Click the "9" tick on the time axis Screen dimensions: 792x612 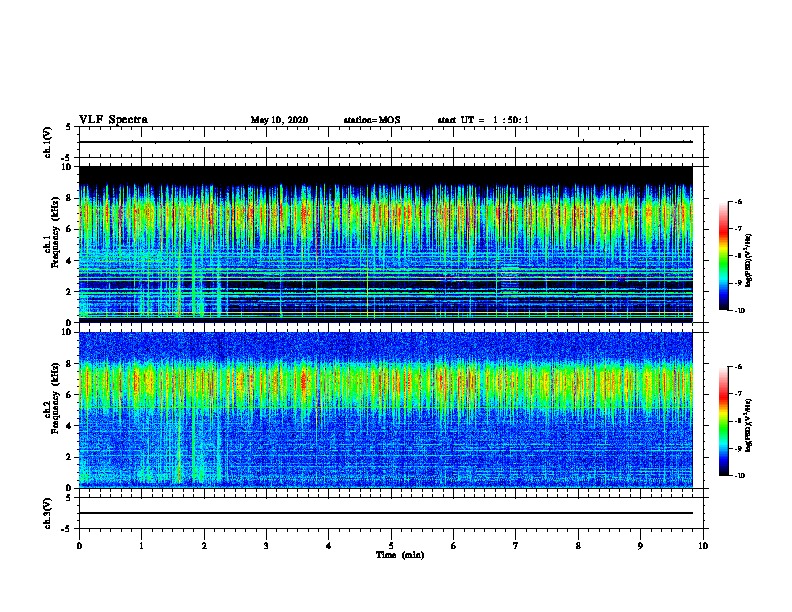click(x=640, y=545)
